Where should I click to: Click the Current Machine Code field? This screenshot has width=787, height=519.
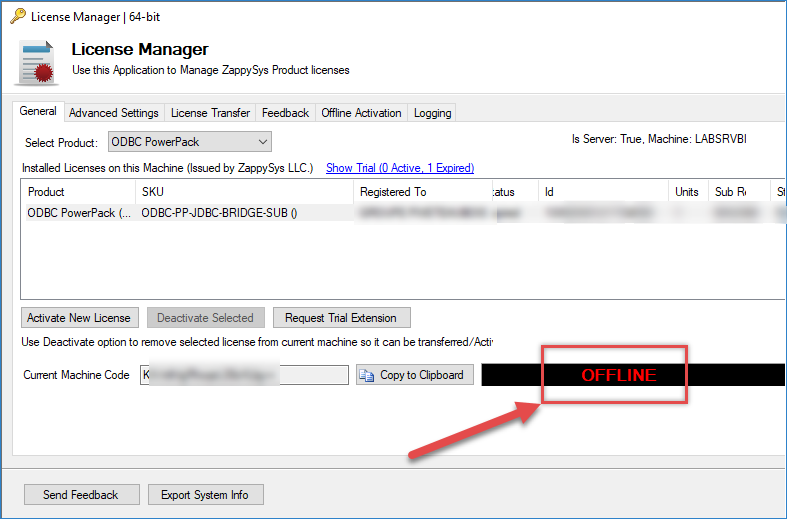244,375
